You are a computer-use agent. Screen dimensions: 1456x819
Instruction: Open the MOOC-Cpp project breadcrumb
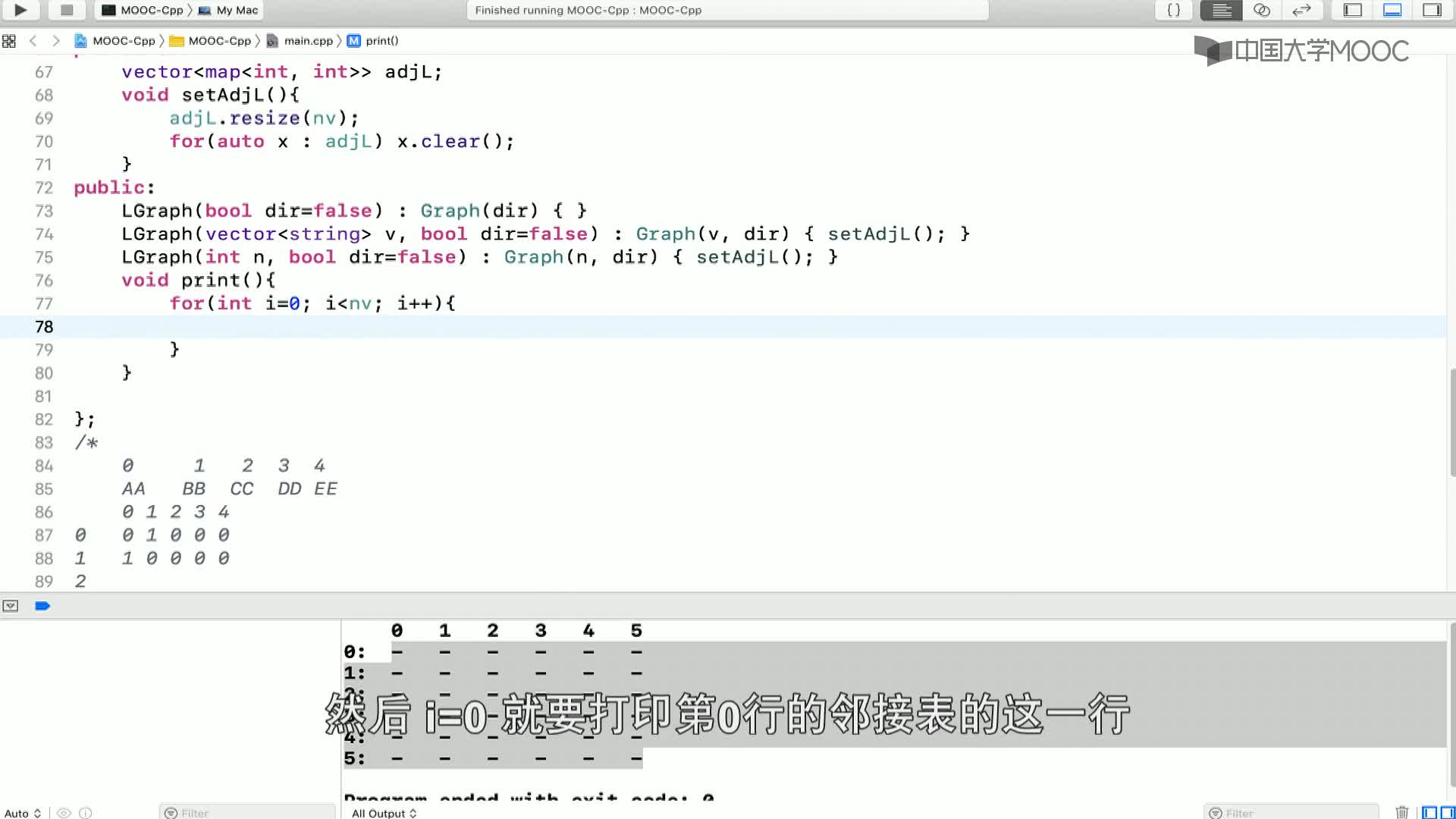coord(115,41)
